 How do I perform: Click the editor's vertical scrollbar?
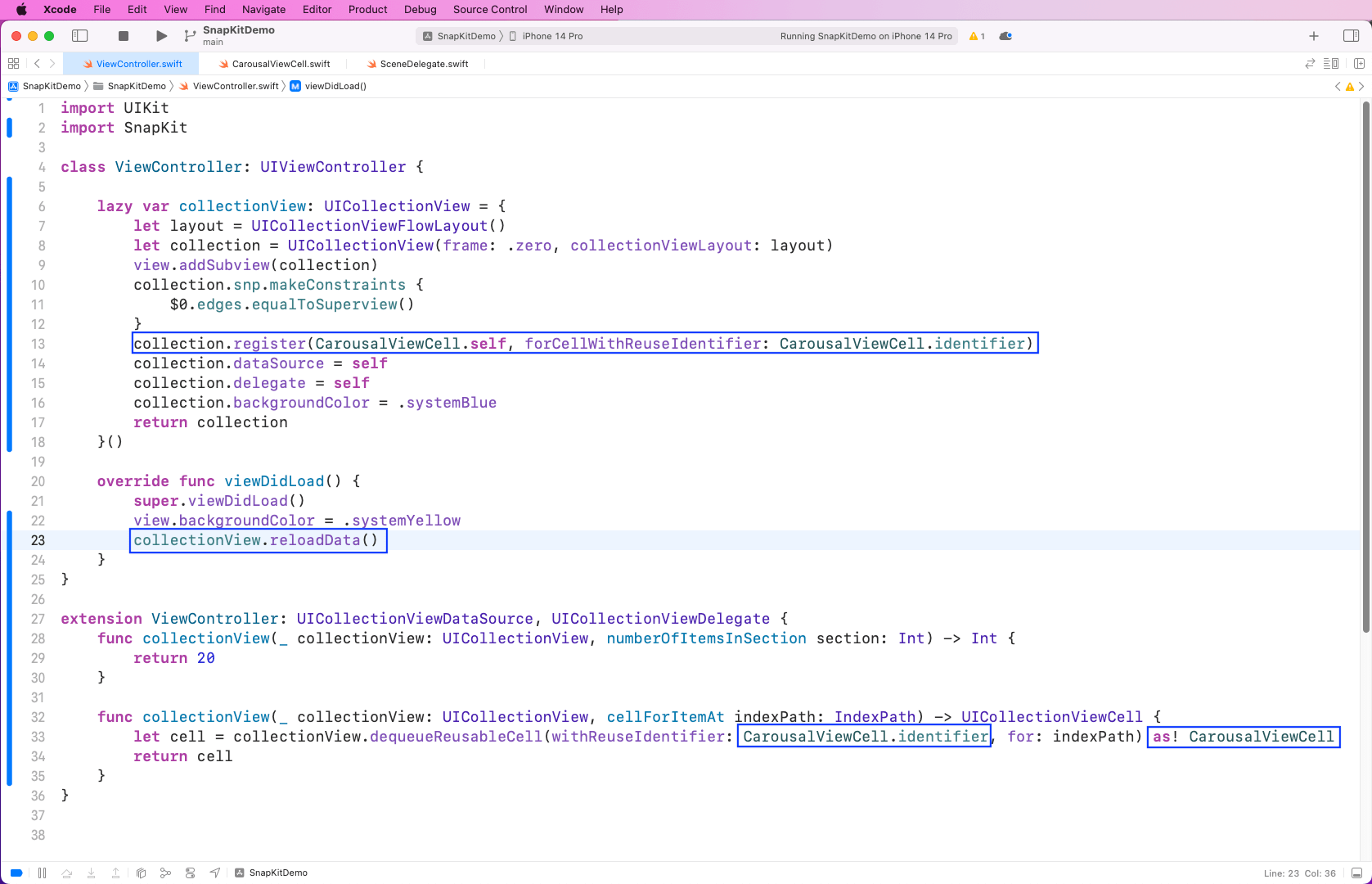[1365, 367]
